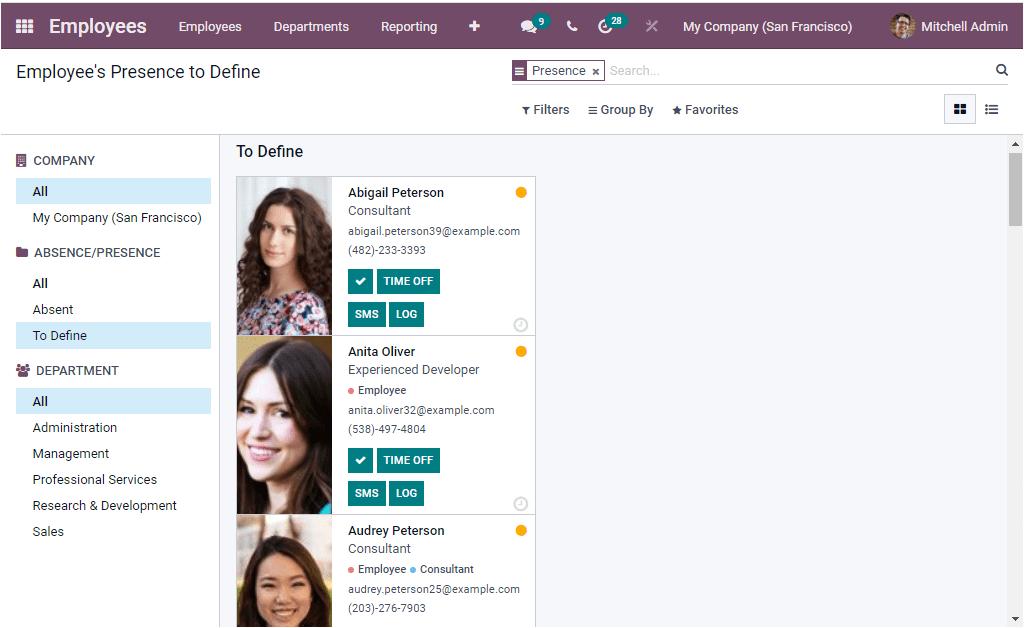
Task: Toggle presence checkmark for Anita Oliver
Action: (x=360, y=460)
